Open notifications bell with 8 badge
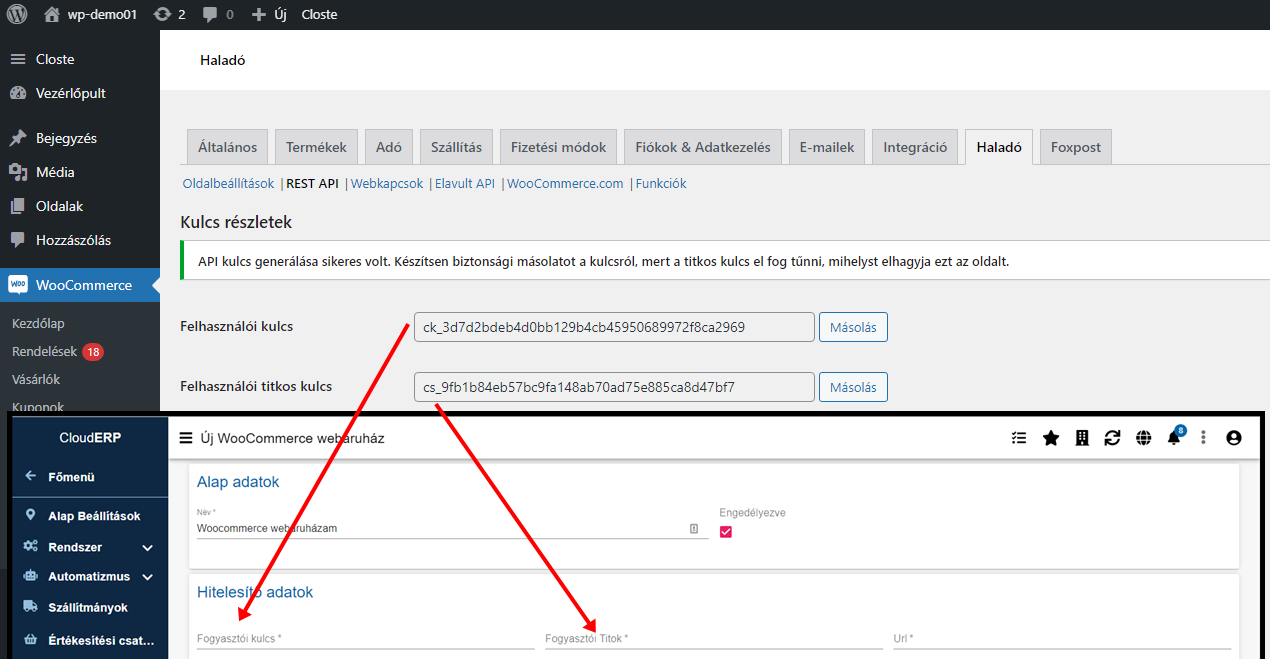1270x659 pixels. [x=1174, y=438]
